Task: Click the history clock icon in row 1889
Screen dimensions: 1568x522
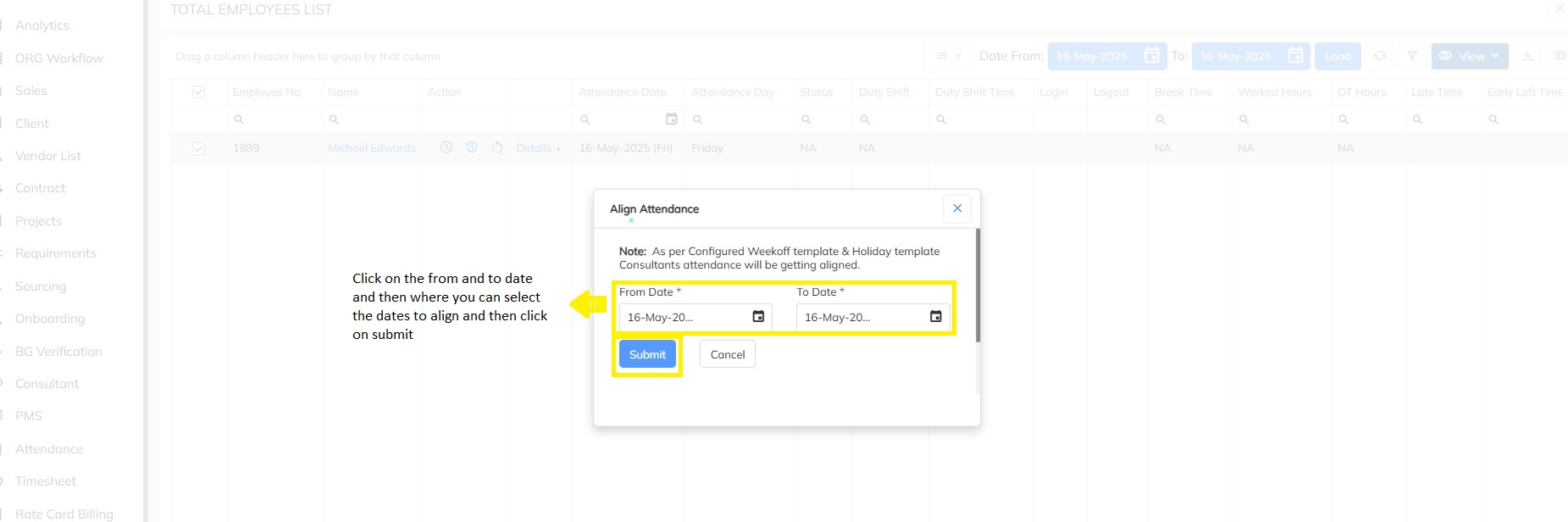Action: click(472, 147)
